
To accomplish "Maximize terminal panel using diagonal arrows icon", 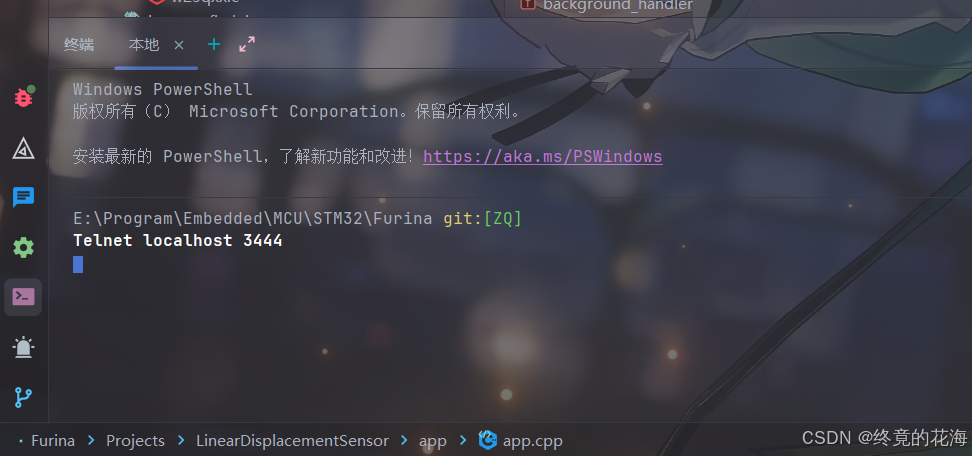I will coord(247,44).
